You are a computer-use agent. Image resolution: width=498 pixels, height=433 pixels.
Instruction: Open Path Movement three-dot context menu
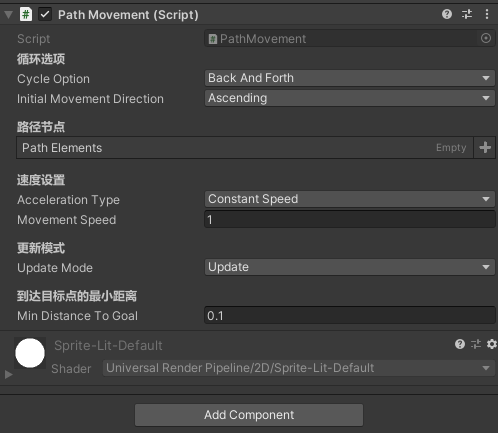(x=487, y=14)
